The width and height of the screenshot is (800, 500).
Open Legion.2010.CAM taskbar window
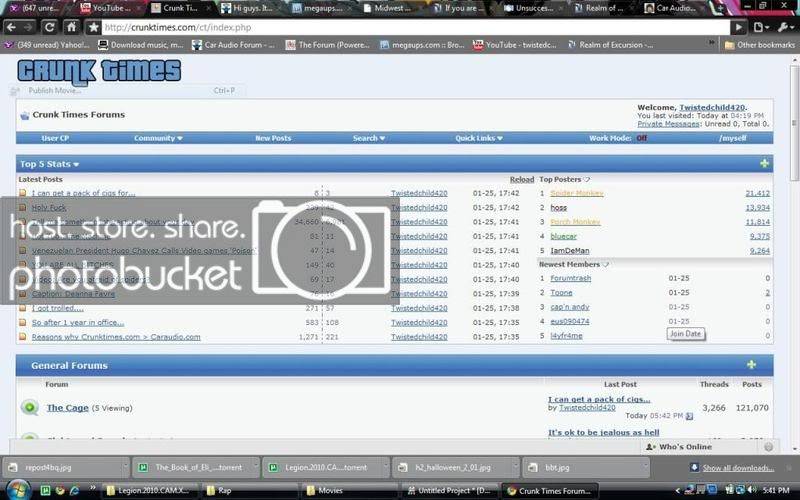(x=147, y=490)
